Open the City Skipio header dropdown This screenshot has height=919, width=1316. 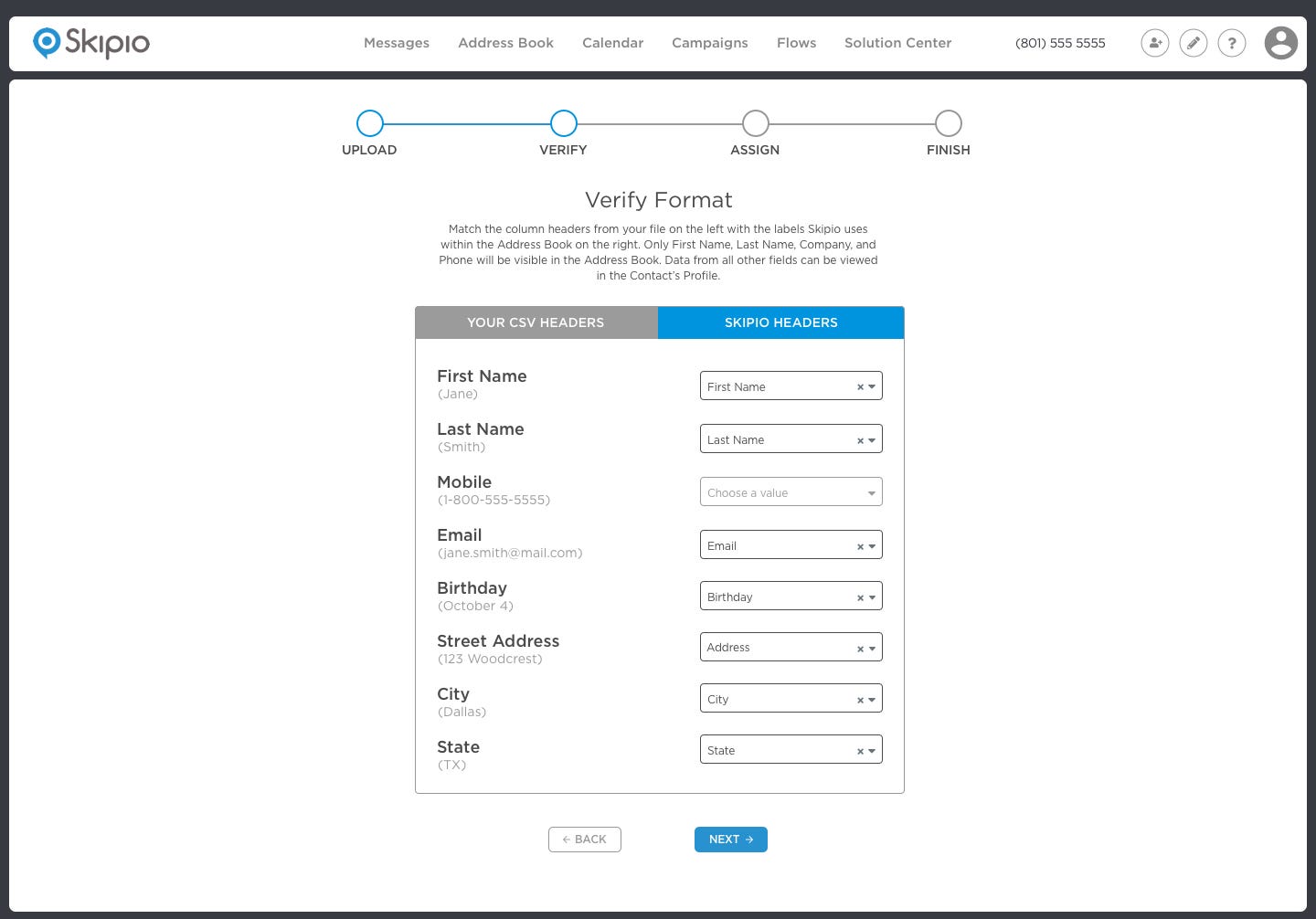(x=791, y=699)
